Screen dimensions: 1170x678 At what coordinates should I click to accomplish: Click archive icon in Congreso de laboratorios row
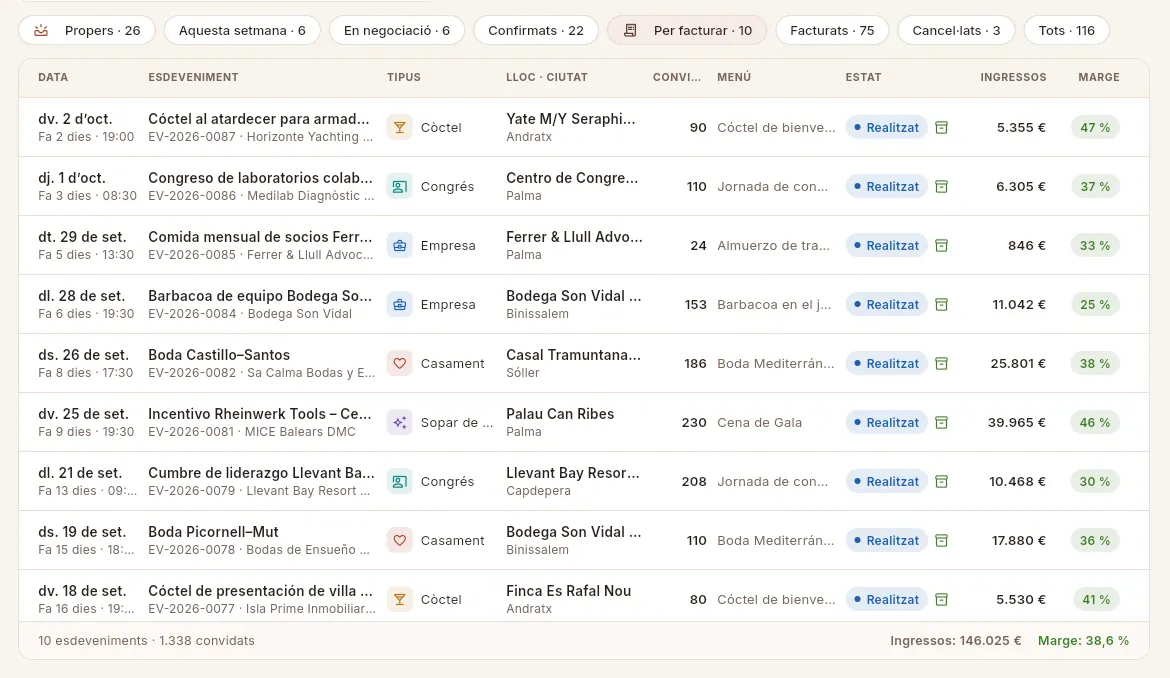coord(942,186)
